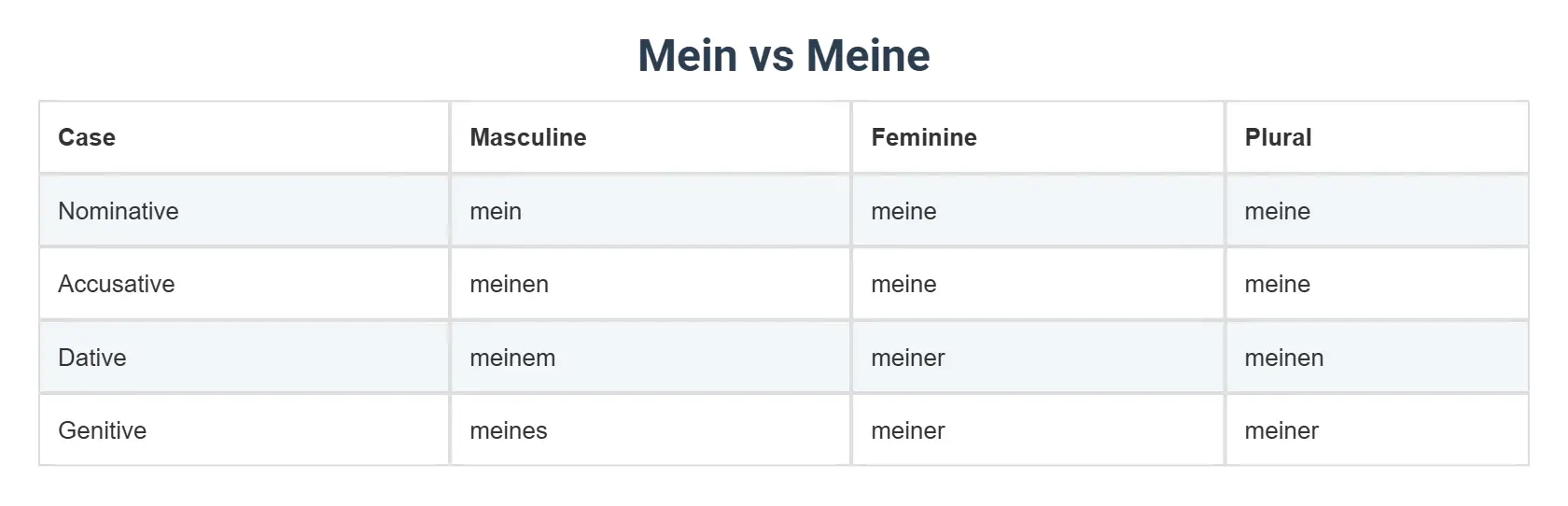Click 'meiner' in the Dative feminine cell
This screenshot has width=1568, height=506.
coord(908,358)
